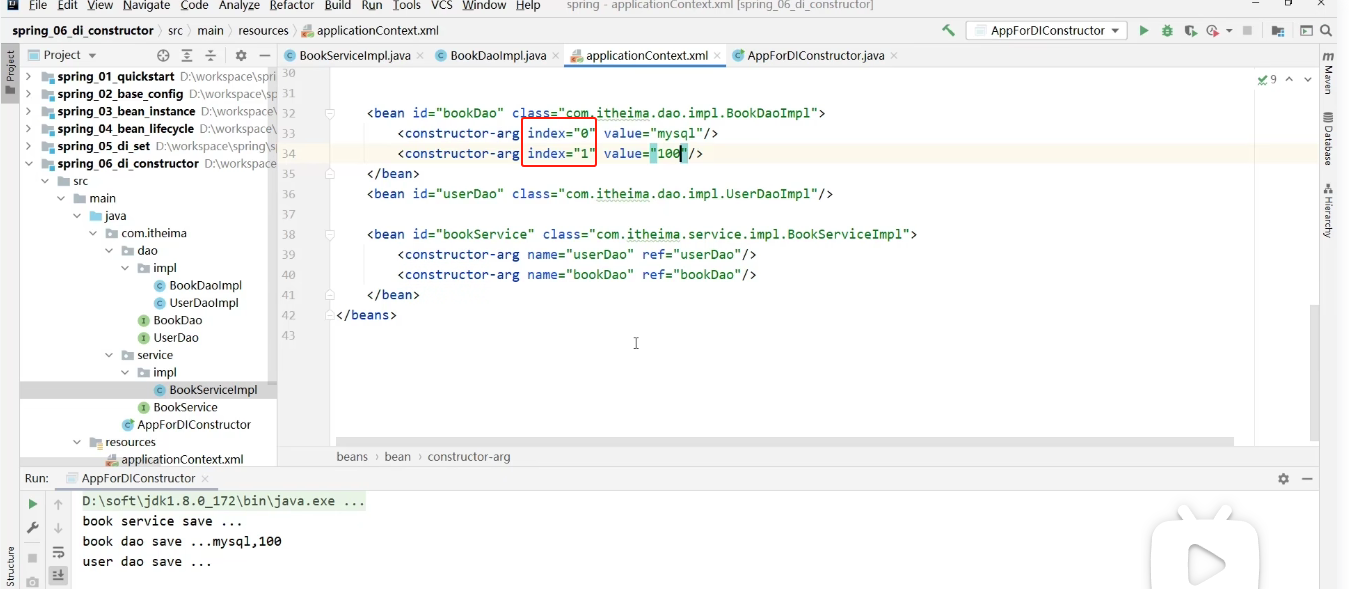
Task: Open the inspections widget showing 9
Action: (x=1267, y=79)
